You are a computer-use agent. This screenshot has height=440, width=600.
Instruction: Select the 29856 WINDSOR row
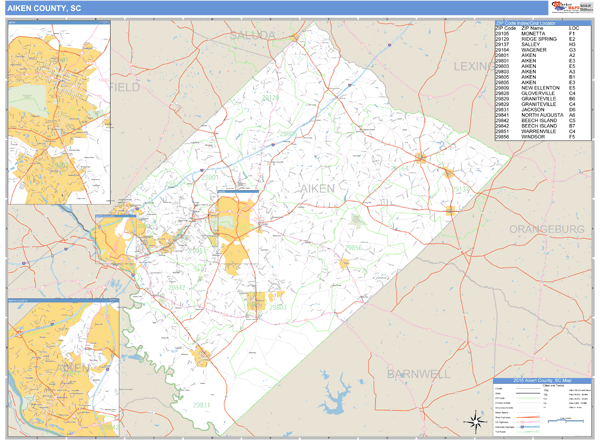click(x=541, y=137)
